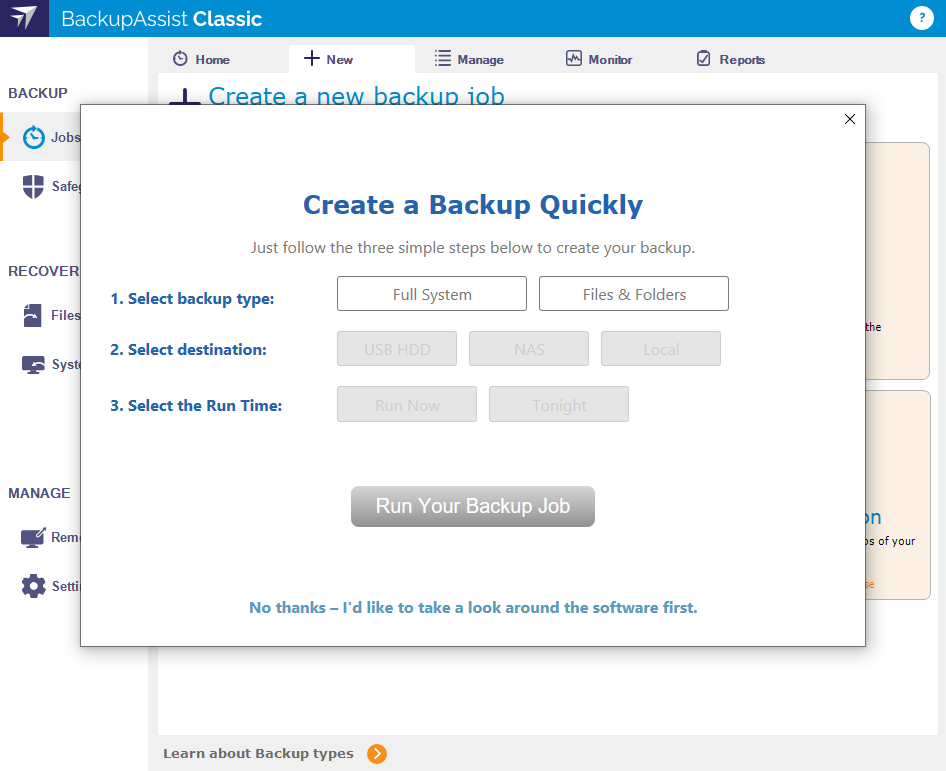Click the Jobs clock icon in sidebar
This screenshot has height=771, width=946.
click(34, 138)
